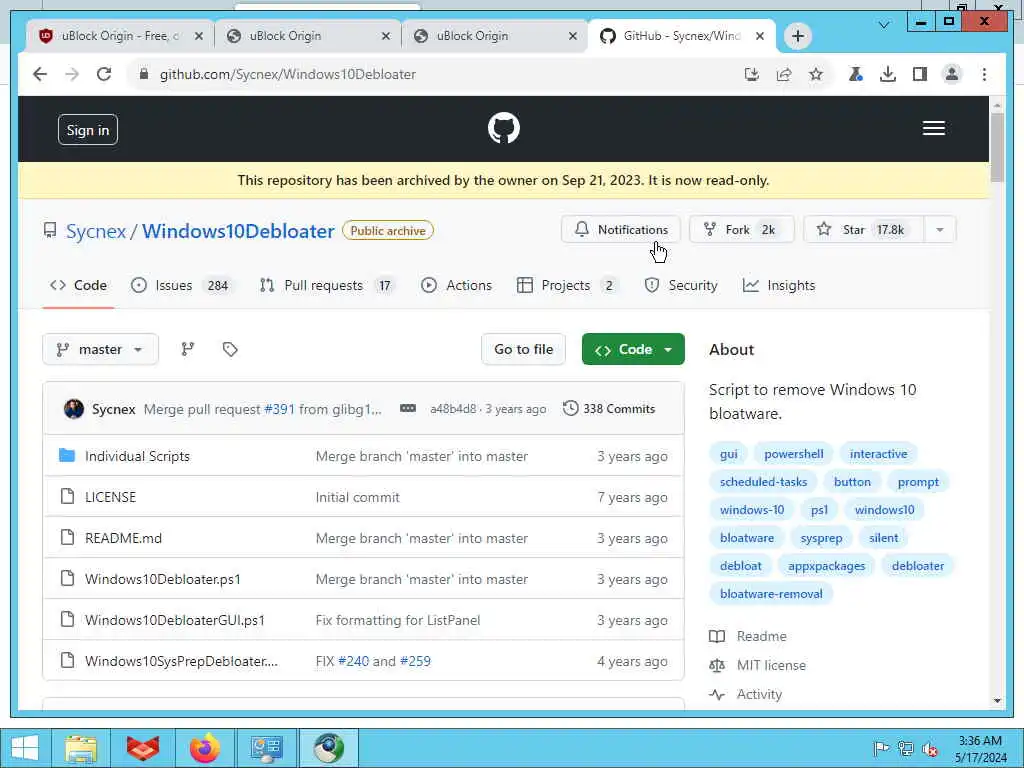
Task: Open the Chrome three-dot menu
Action: tap(984, 74)
